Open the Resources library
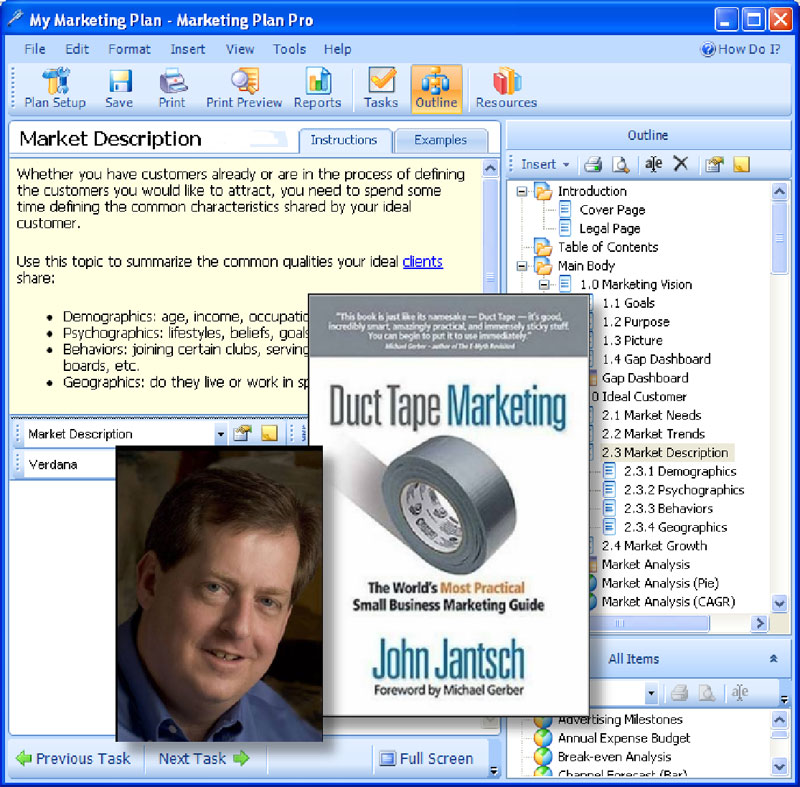Image resolution: width=800 pixels, height=787 pixels. 506,88
